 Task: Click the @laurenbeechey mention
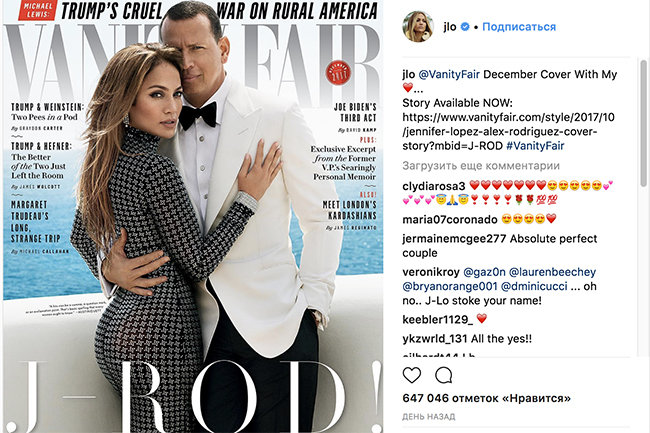[x=552, y=272]
